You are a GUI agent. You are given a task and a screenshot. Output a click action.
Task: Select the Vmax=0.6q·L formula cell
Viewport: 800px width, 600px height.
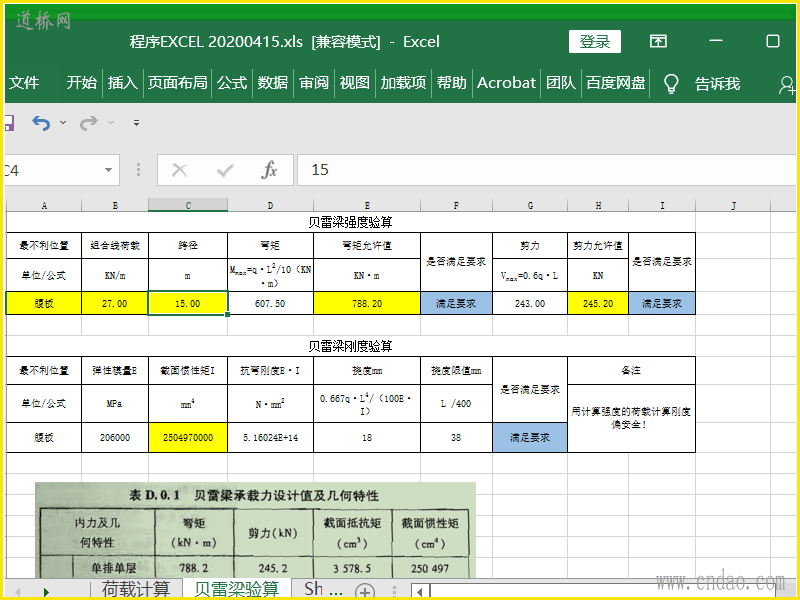click(x=530, y=275)
